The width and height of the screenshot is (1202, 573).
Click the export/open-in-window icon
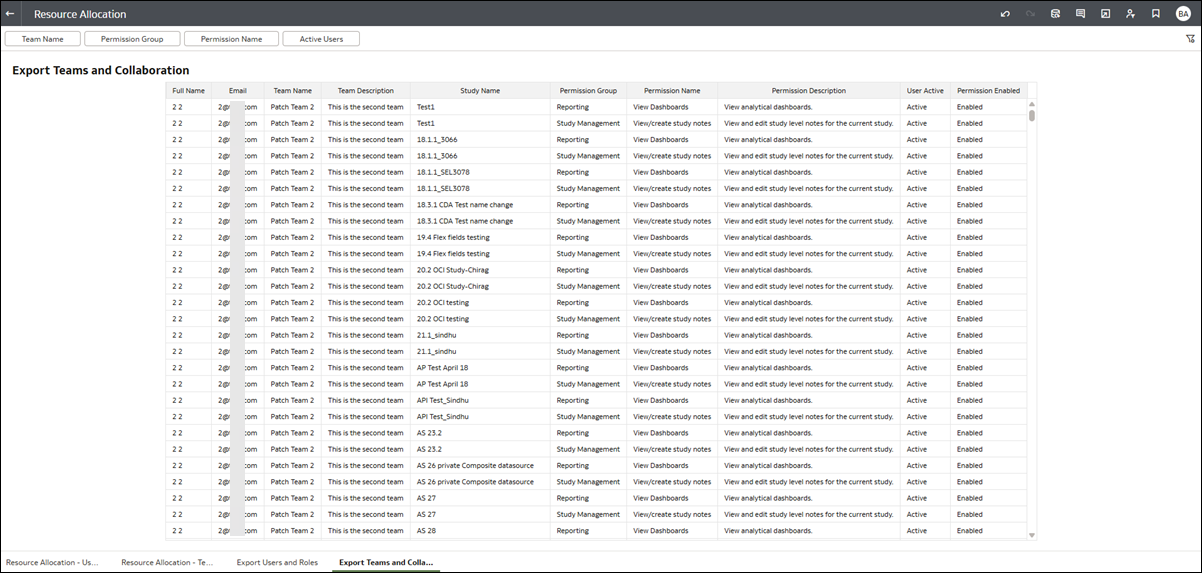pyautogui.click(x=1105, y=14)
